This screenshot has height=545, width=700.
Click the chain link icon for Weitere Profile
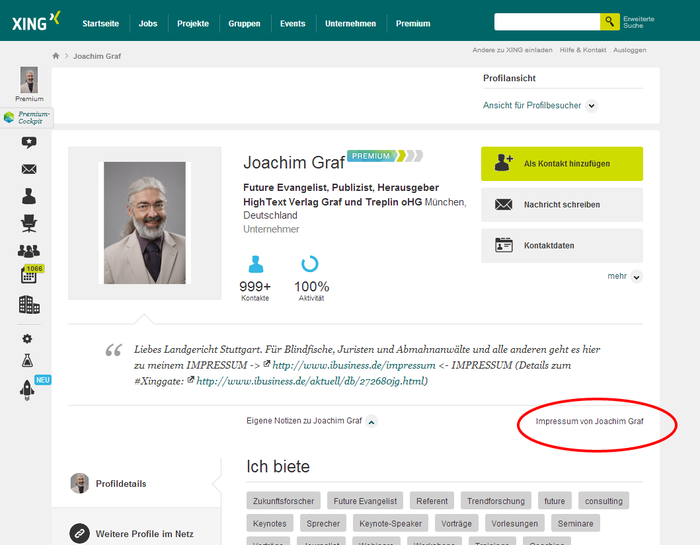click(x=79, y=533)
